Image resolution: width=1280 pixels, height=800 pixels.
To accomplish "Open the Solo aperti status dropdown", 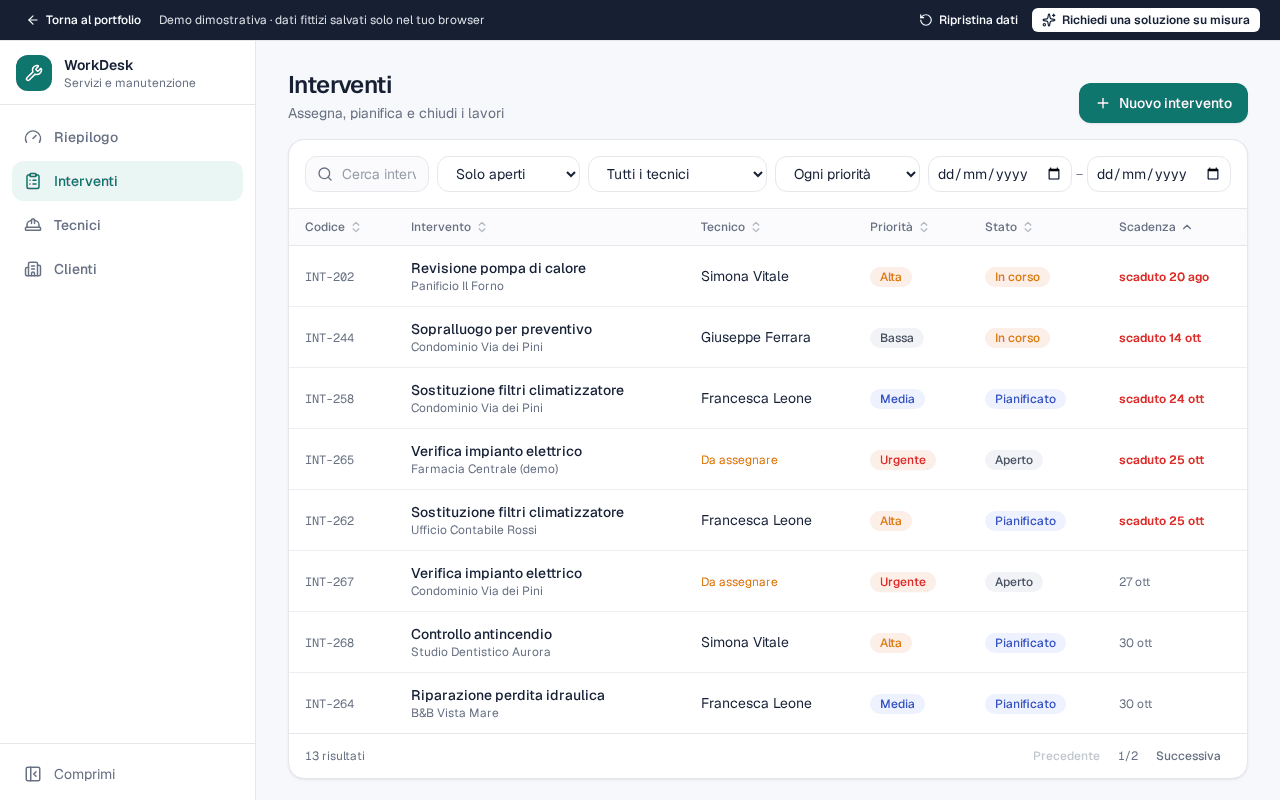I will coord(508,174).
